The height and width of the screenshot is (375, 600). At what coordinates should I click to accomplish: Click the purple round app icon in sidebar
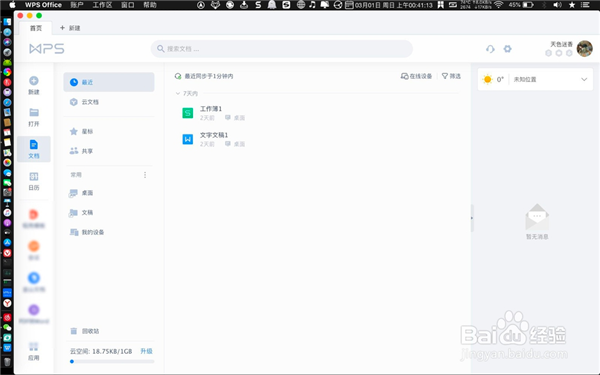coord(34,310)
